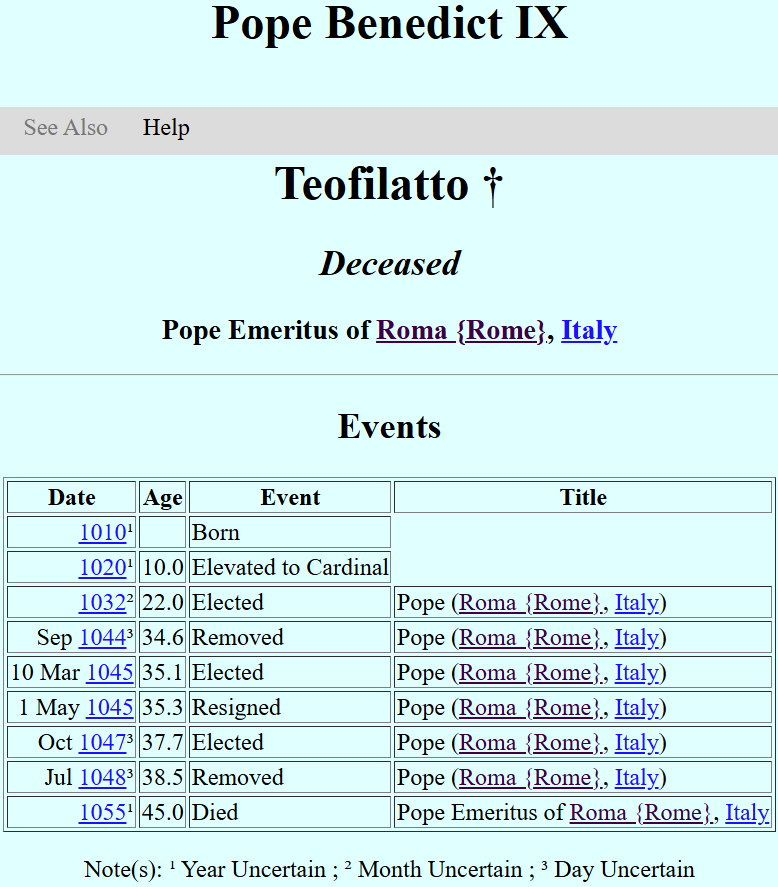Image resolution: width=778 pixels, height=887 pixels.
Task: Click the age value 10.0
Action: pyautogui.click(x=163, y=567)
